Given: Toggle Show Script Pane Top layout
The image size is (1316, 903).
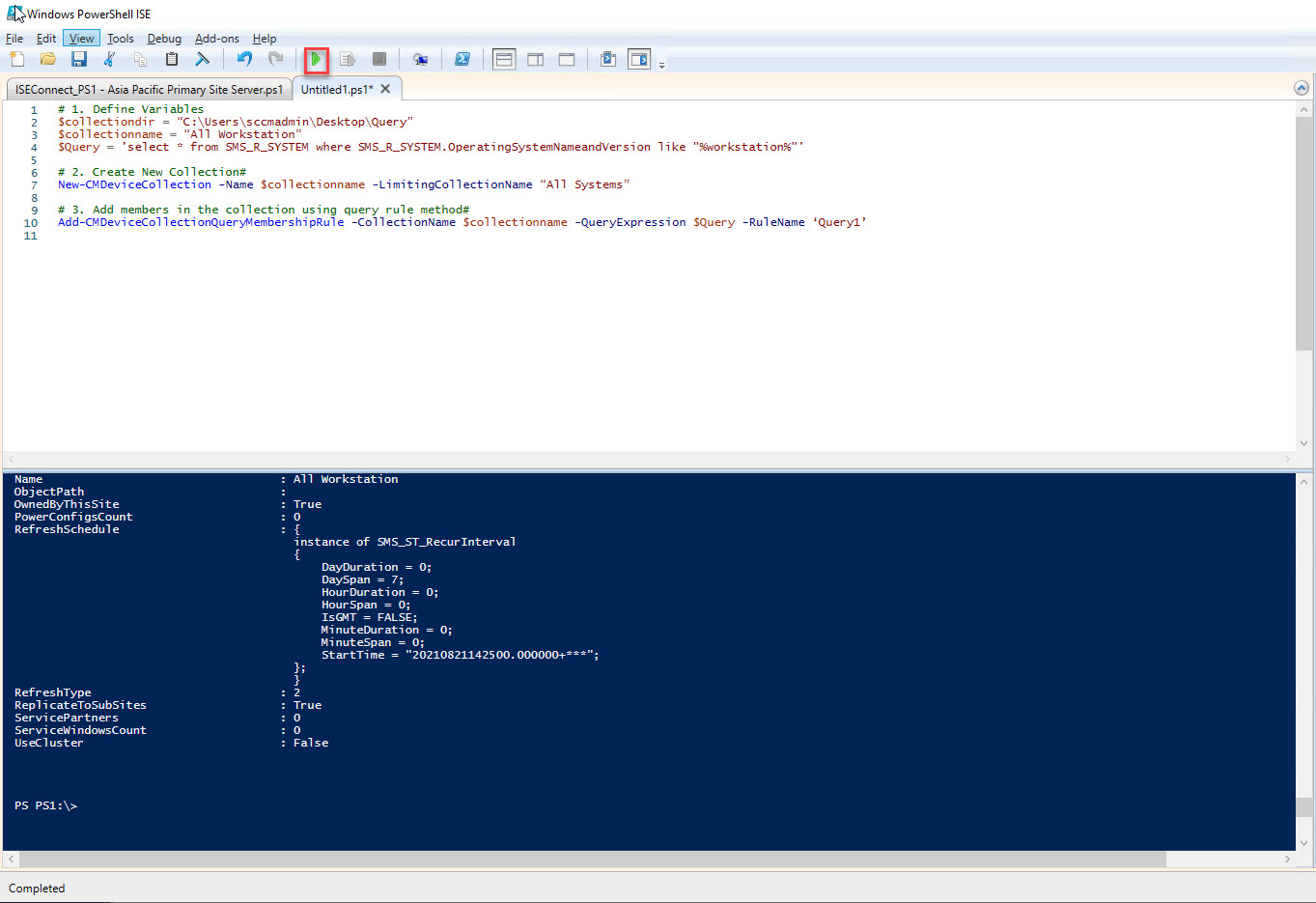Looking at the screenshot, I should point(504,60).
